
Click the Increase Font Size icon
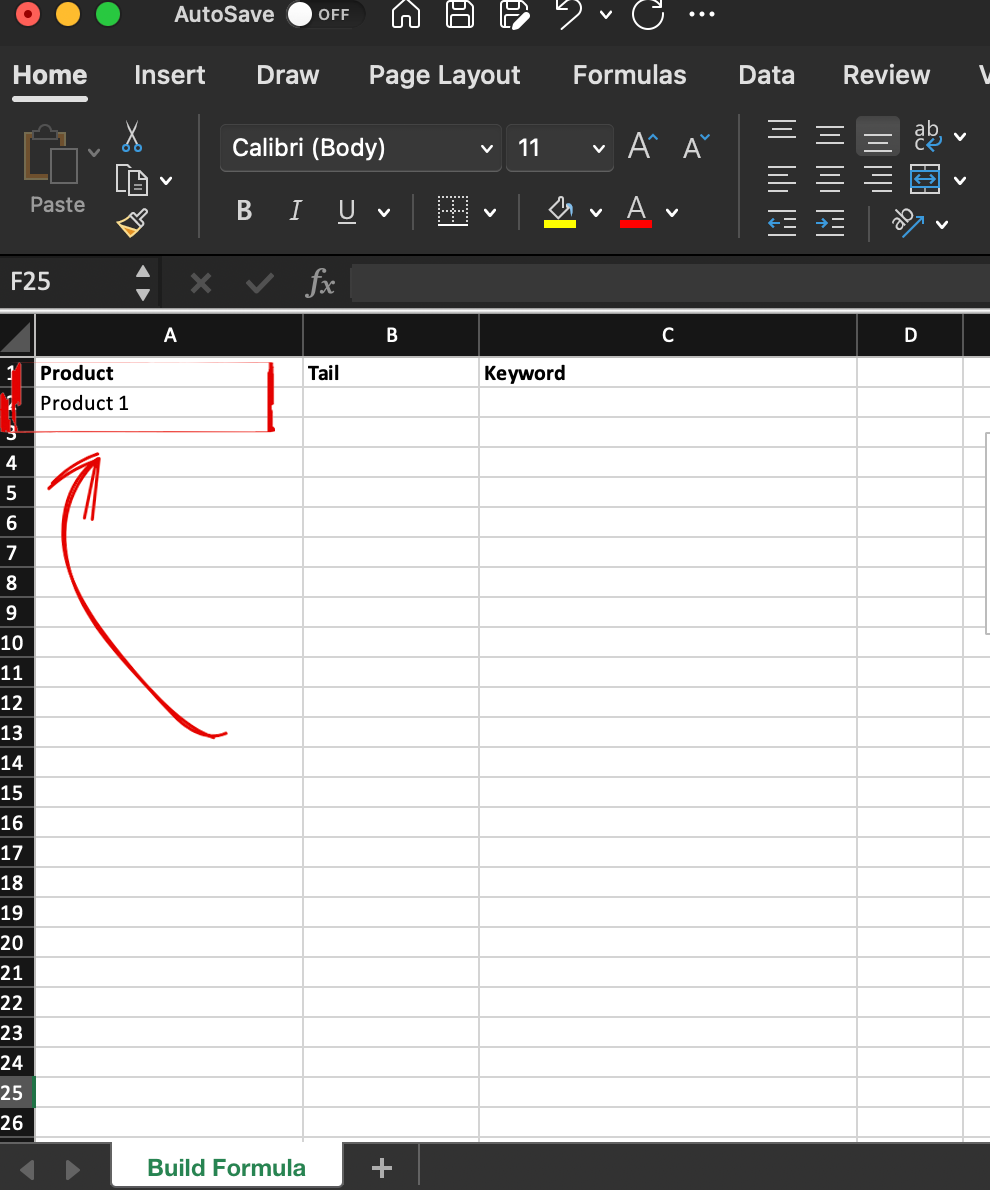[x=643, y=148]
